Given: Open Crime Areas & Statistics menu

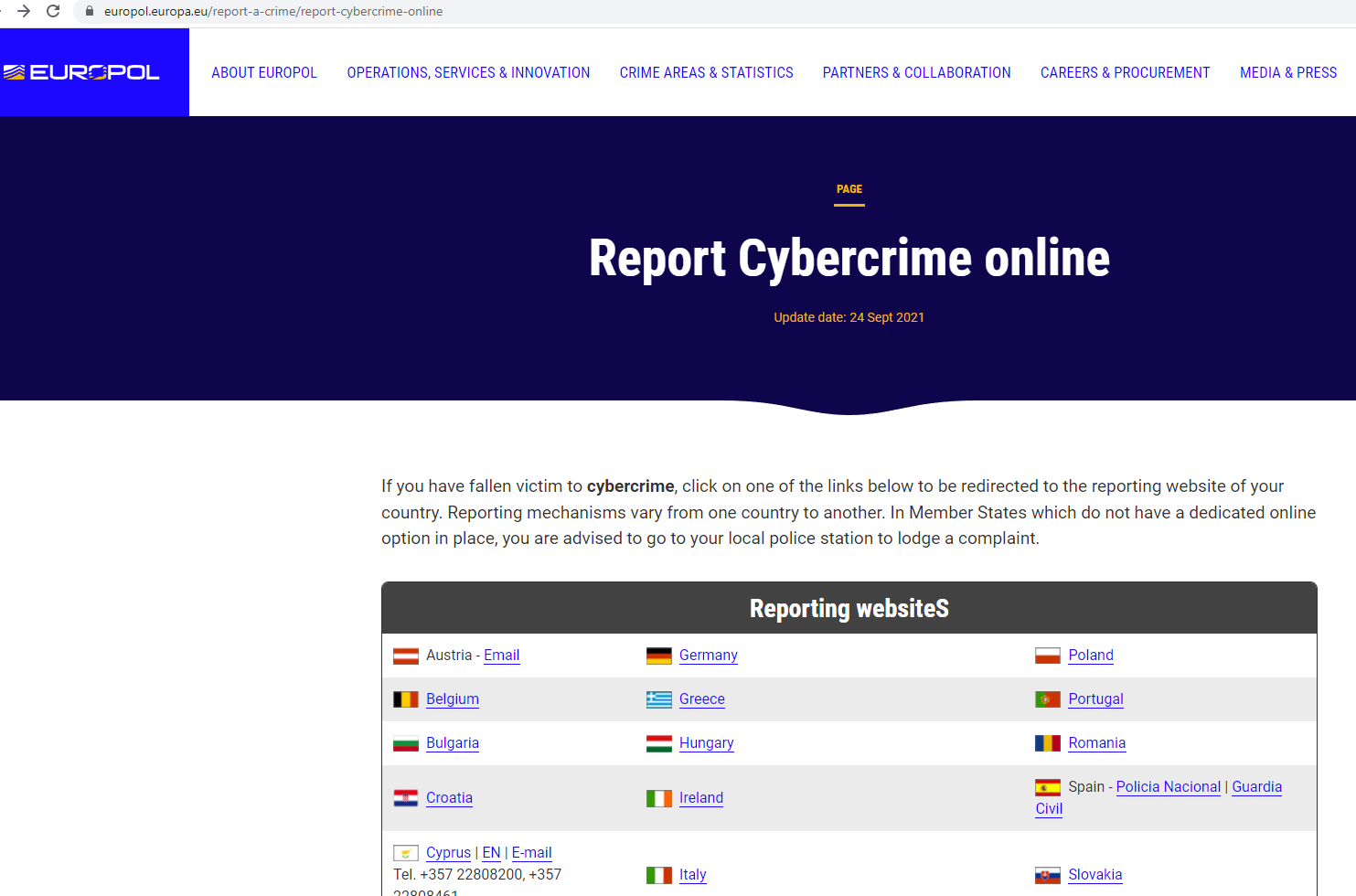Looking at the screenshot, I should point(706,72).
